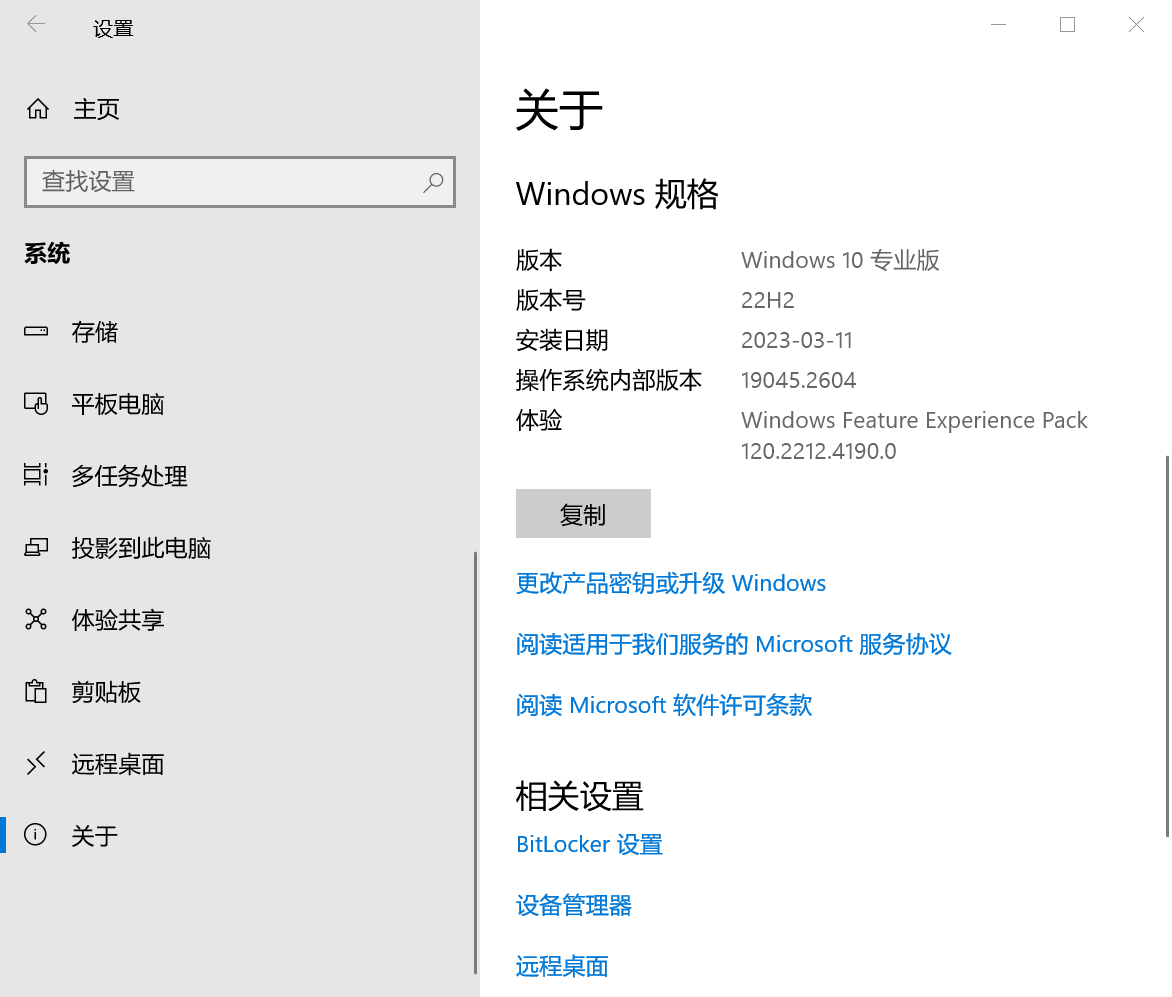Screen dimensions: 1172x997
Task: Click the 关于 page title
Action: (x=559, y=110)
